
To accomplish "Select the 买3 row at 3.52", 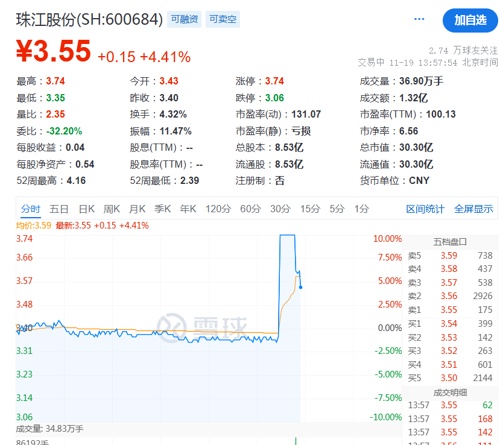I will [450, 351].
